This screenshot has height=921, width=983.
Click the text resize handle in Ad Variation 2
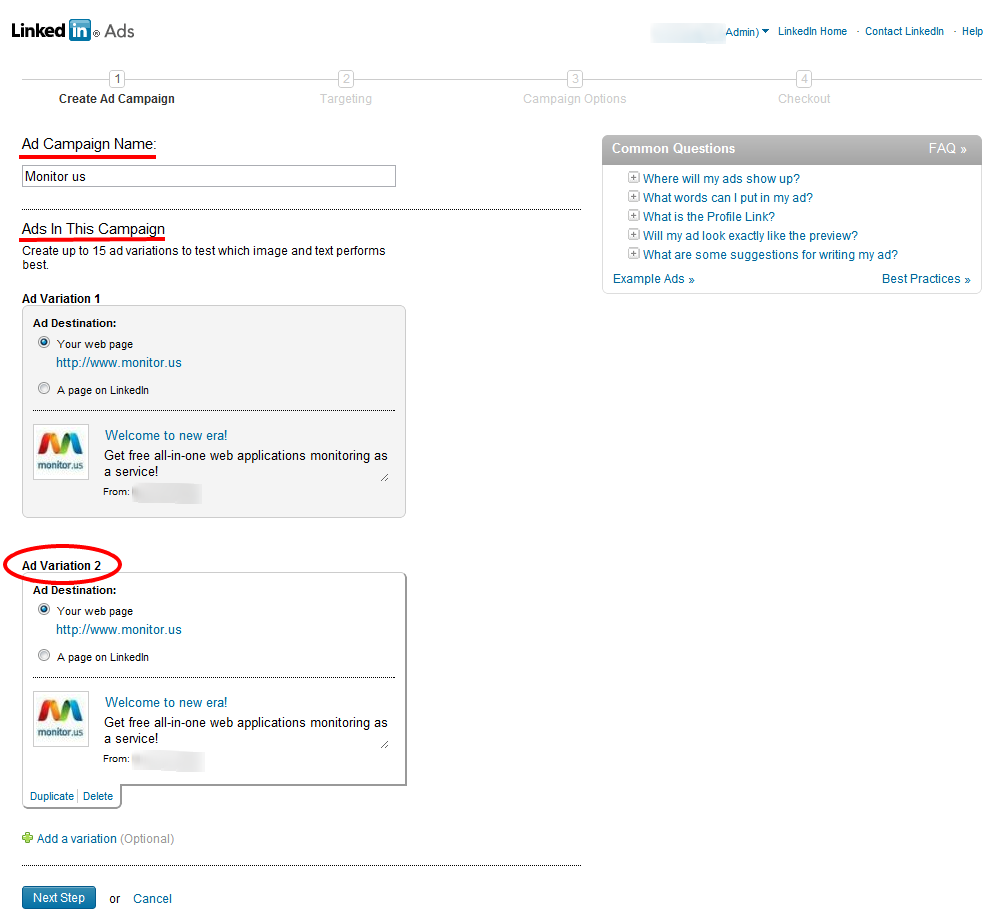point(384,745)
